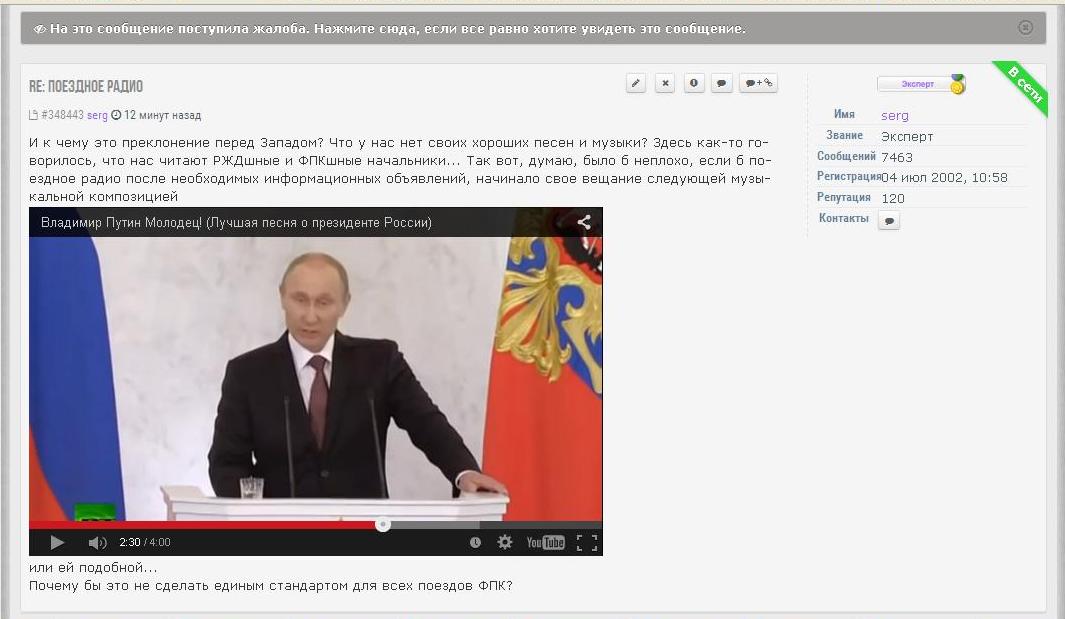
Task: Open the serg profile name link in sidebar
Action: (895, 115)
